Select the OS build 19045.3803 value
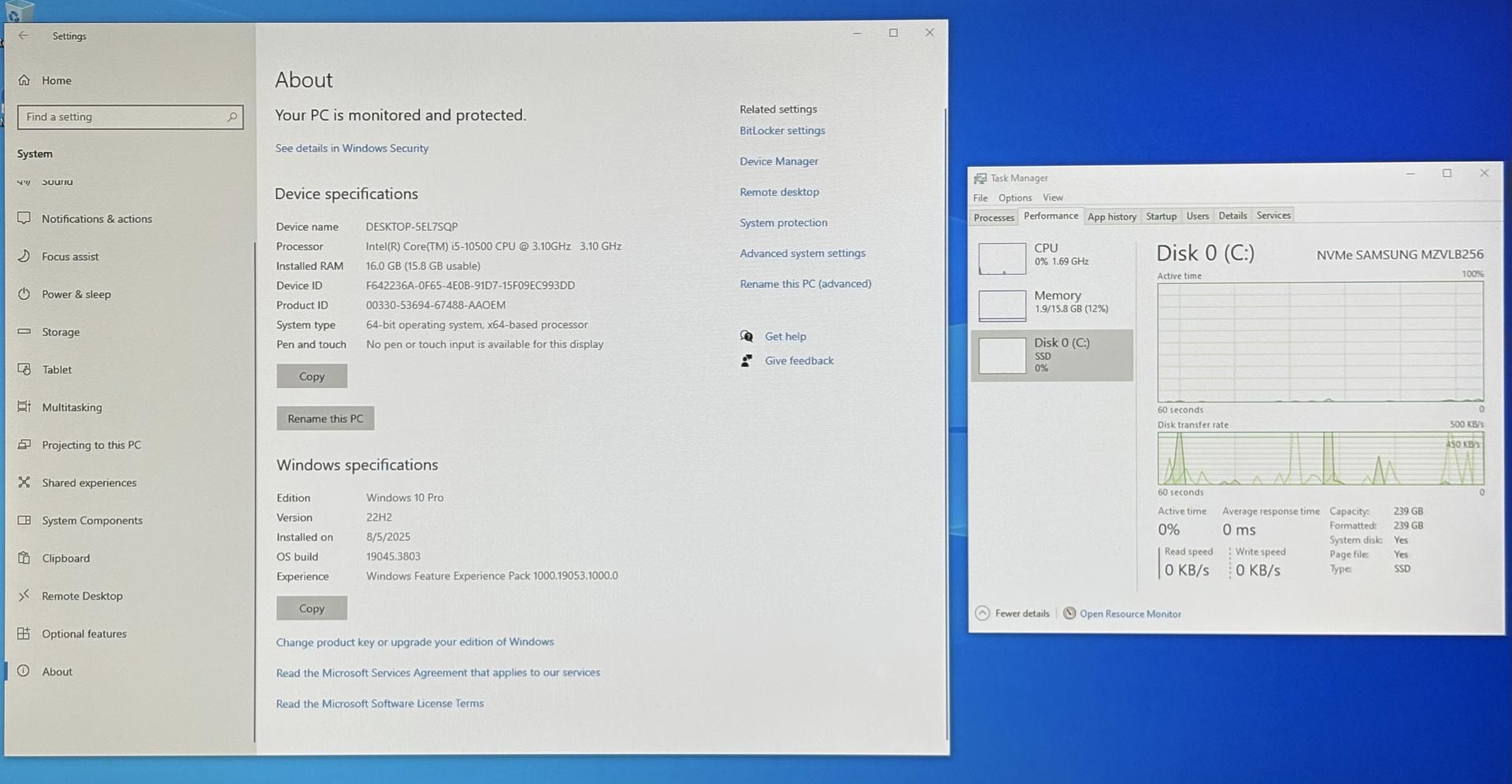Image resolution: width=1512 pixels, height=784 pixels. click(393, 557)
